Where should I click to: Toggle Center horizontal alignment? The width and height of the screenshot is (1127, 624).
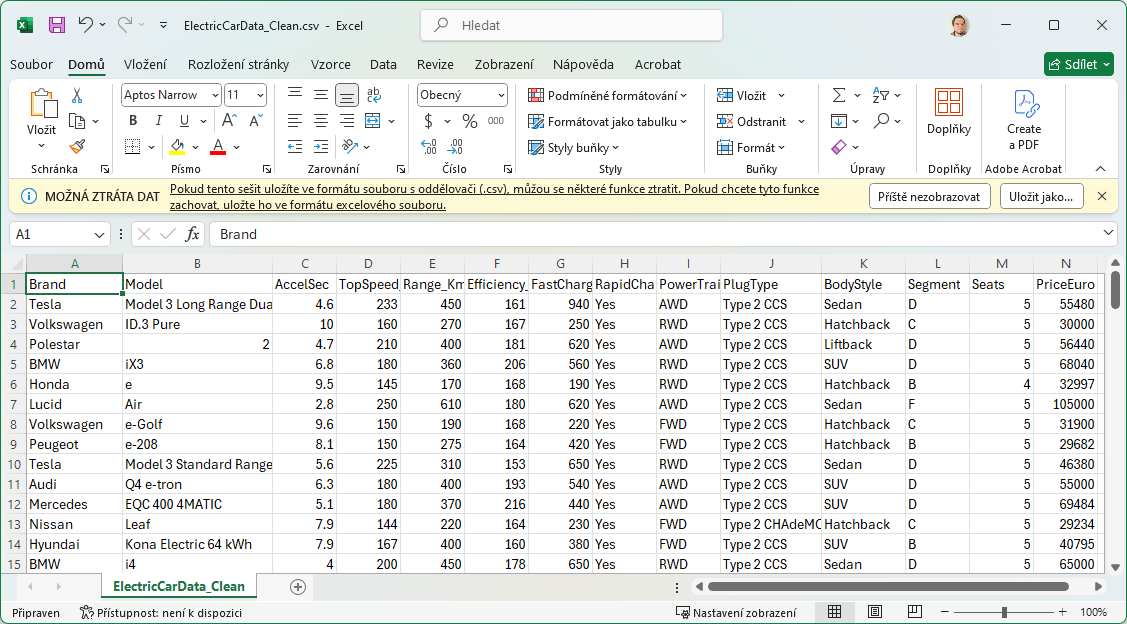pyautogui.click(x=321, y=121)
